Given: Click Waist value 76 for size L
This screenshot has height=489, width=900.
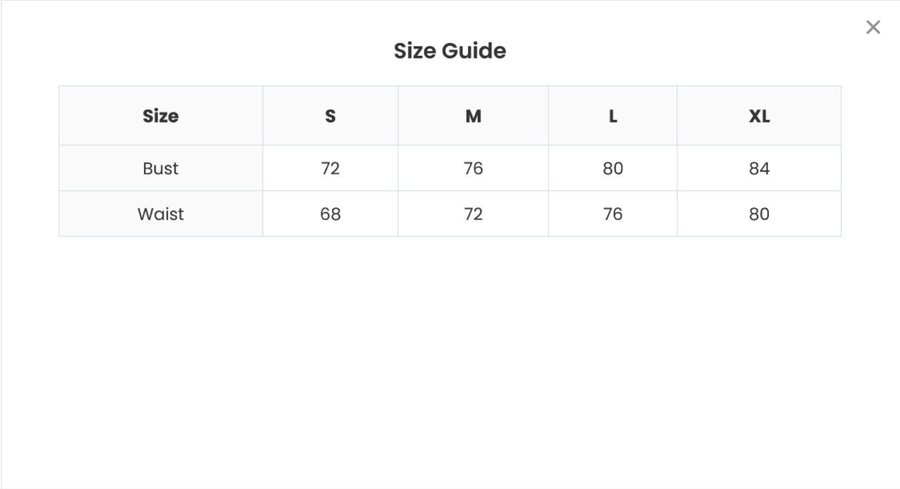Looking at the screenshot, I should click(613, 214).
